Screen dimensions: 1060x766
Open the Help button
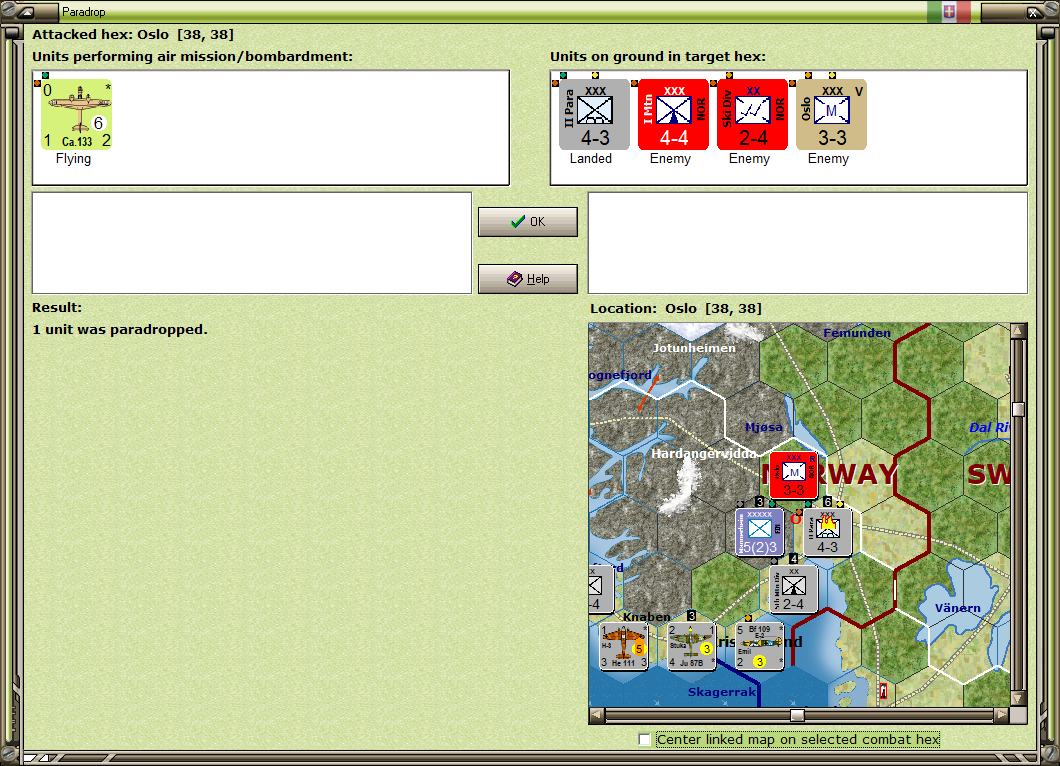pos(528,279)
